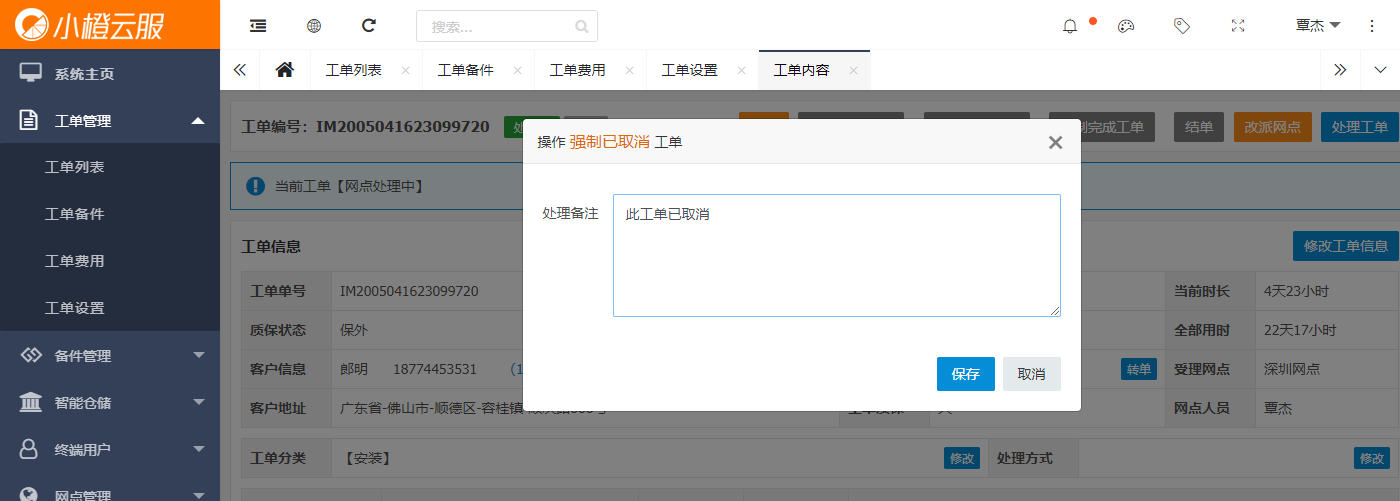This screenshot has height=501, width=1400.
Task: Toggle fullscreen mode icon
Action: pos(1238,27)
